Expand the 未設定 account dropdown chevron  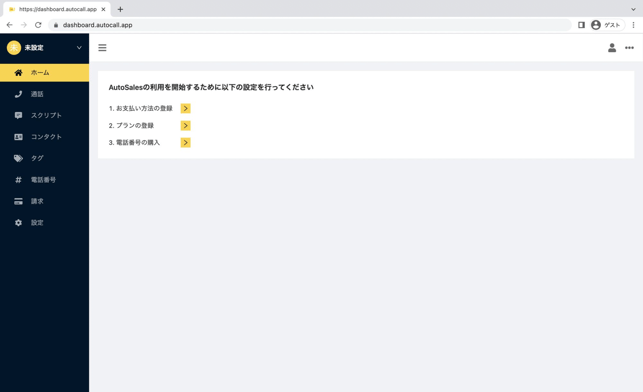click(79, 48)
